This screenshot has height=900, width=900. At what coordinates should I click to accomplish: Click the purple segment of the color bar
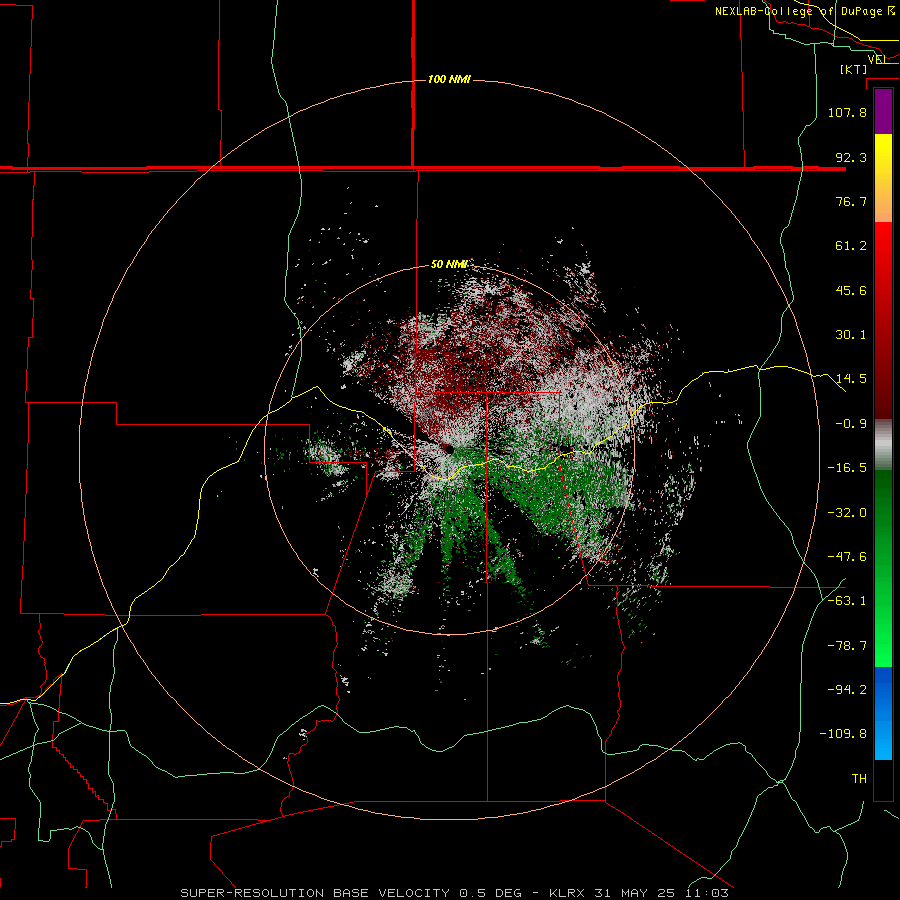[883, 111]
